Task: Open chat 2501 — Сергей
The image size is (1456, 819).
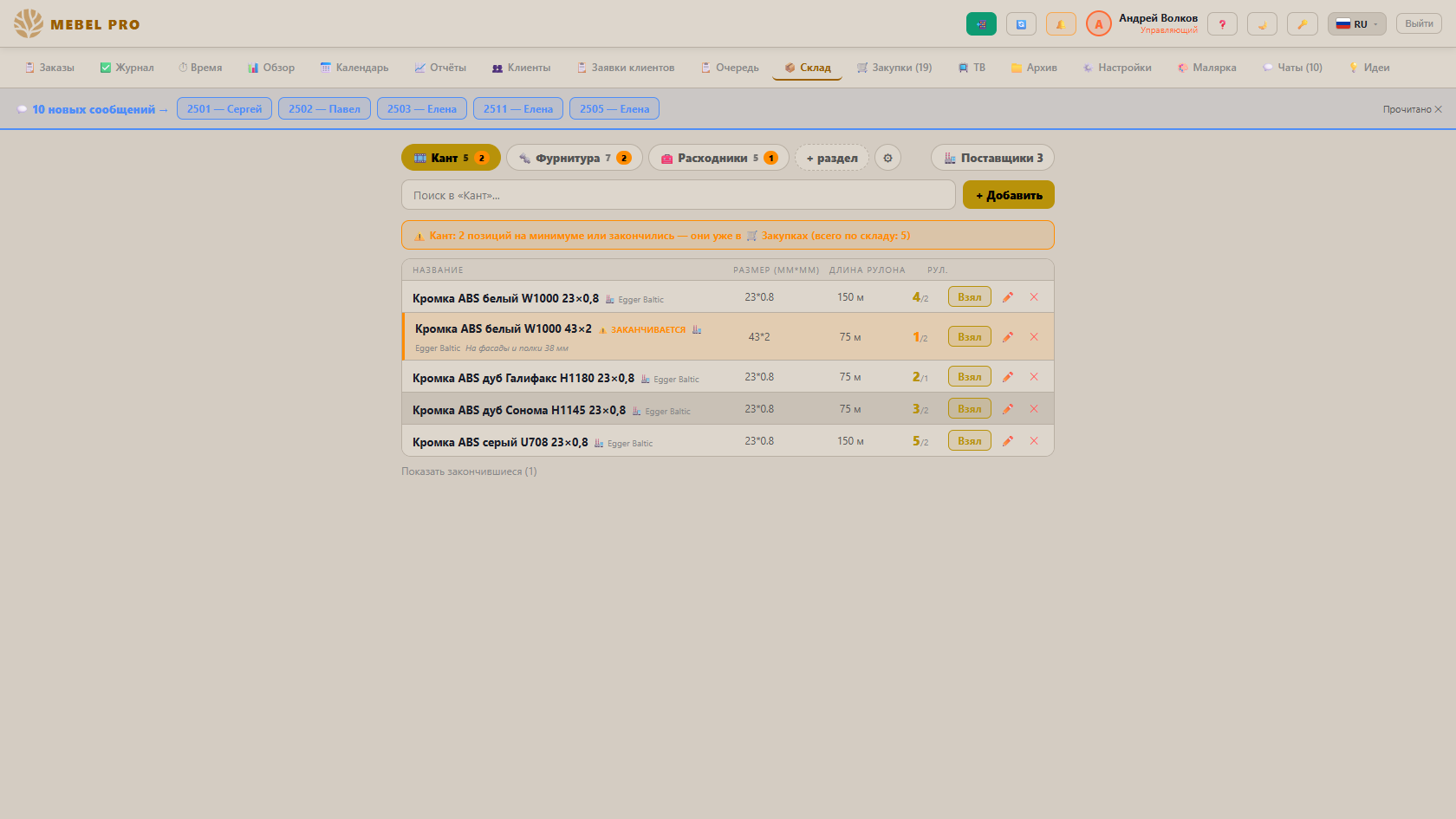Action: pos(224,108)
